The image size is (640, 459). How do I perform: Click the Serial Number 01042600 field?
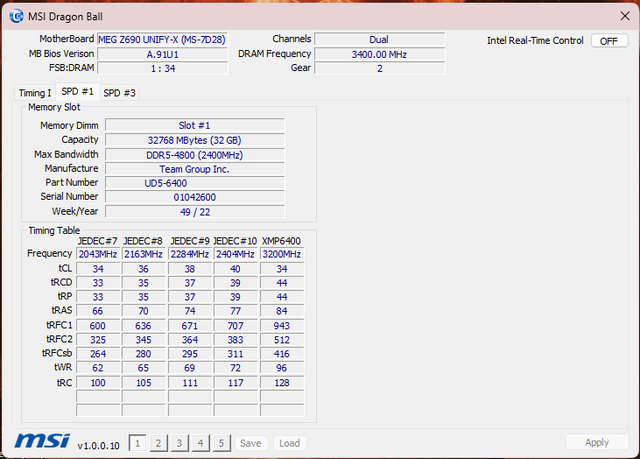coord(195,197)
